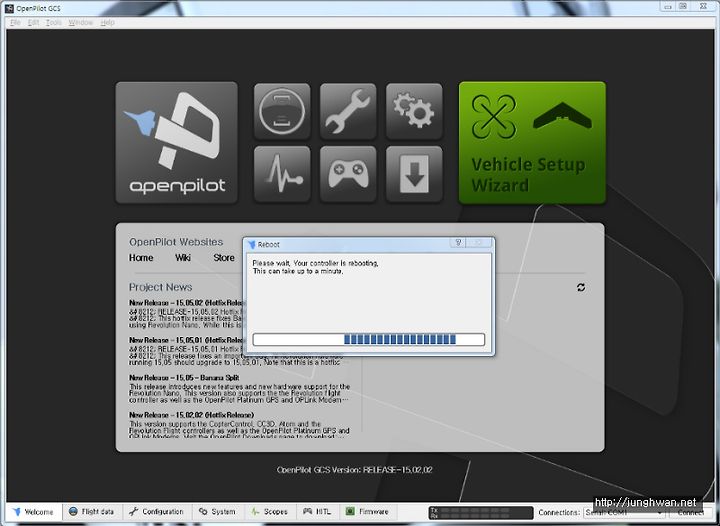The width and height of the screenshot is (720, 526).
Task: Open the Home website link
Action: click(x=141, y=257)
